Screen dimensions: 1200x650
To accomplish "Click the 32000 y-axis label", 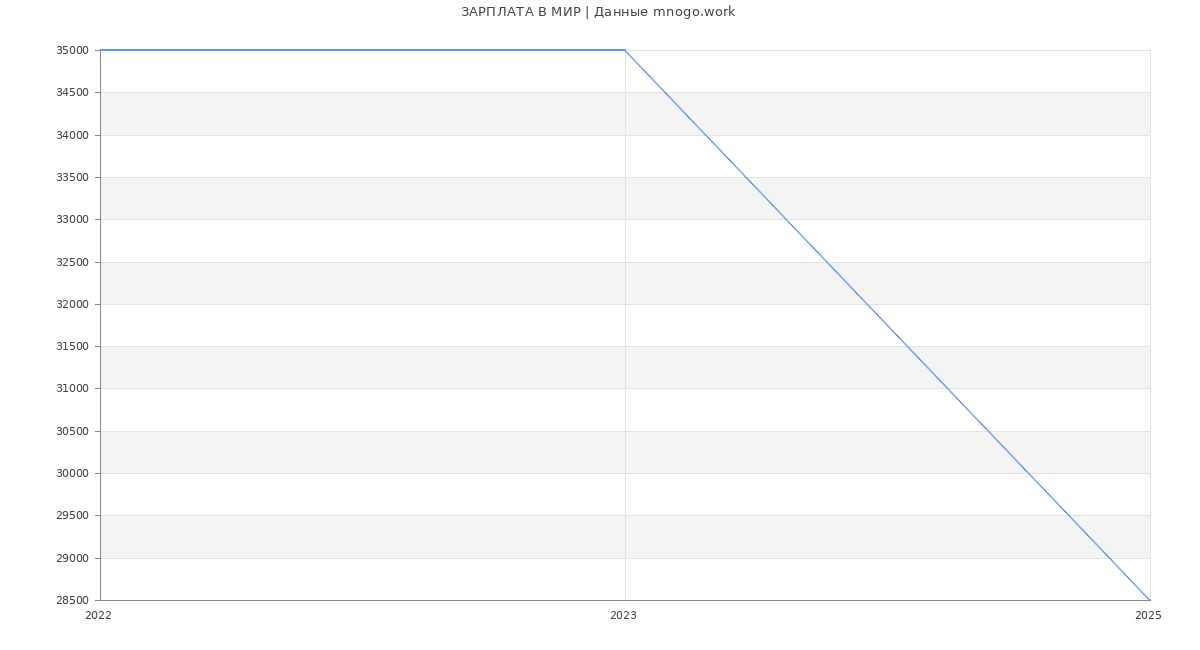I will tap(73, 305).
